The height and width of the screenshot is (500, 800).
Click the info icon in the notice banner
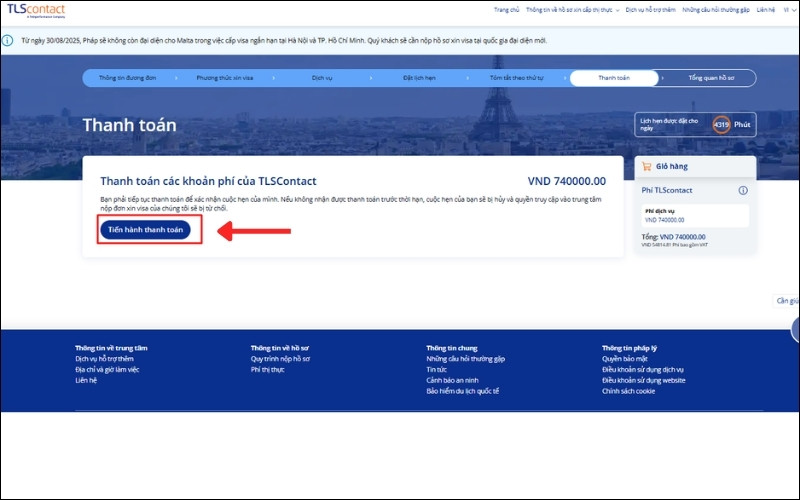coord(11,42)
